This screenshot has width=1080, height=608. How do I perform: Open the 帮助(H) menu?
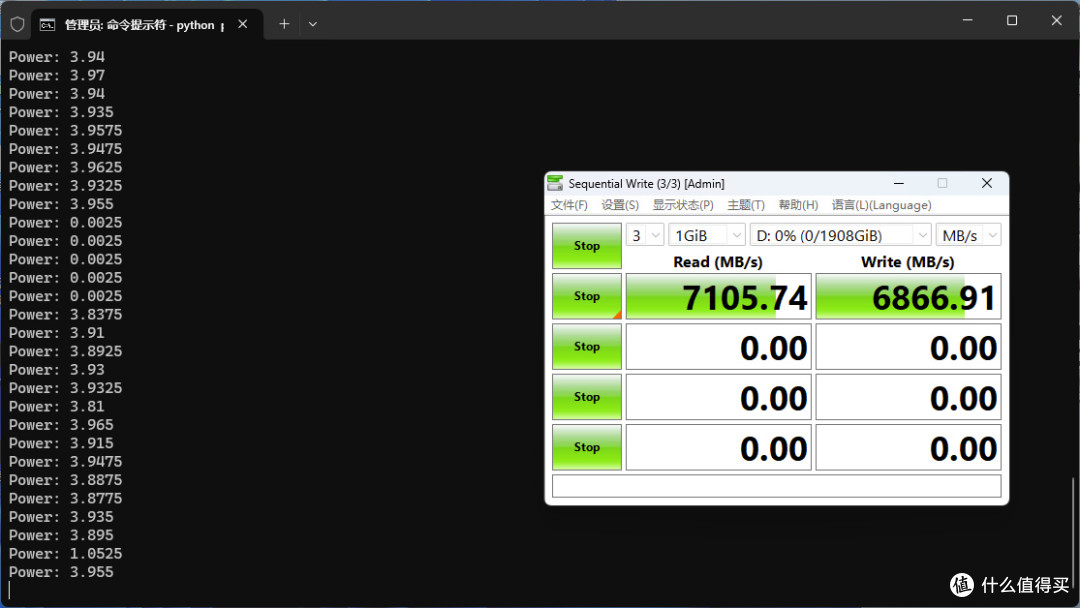pyautogui.click(x=798, y=205)
